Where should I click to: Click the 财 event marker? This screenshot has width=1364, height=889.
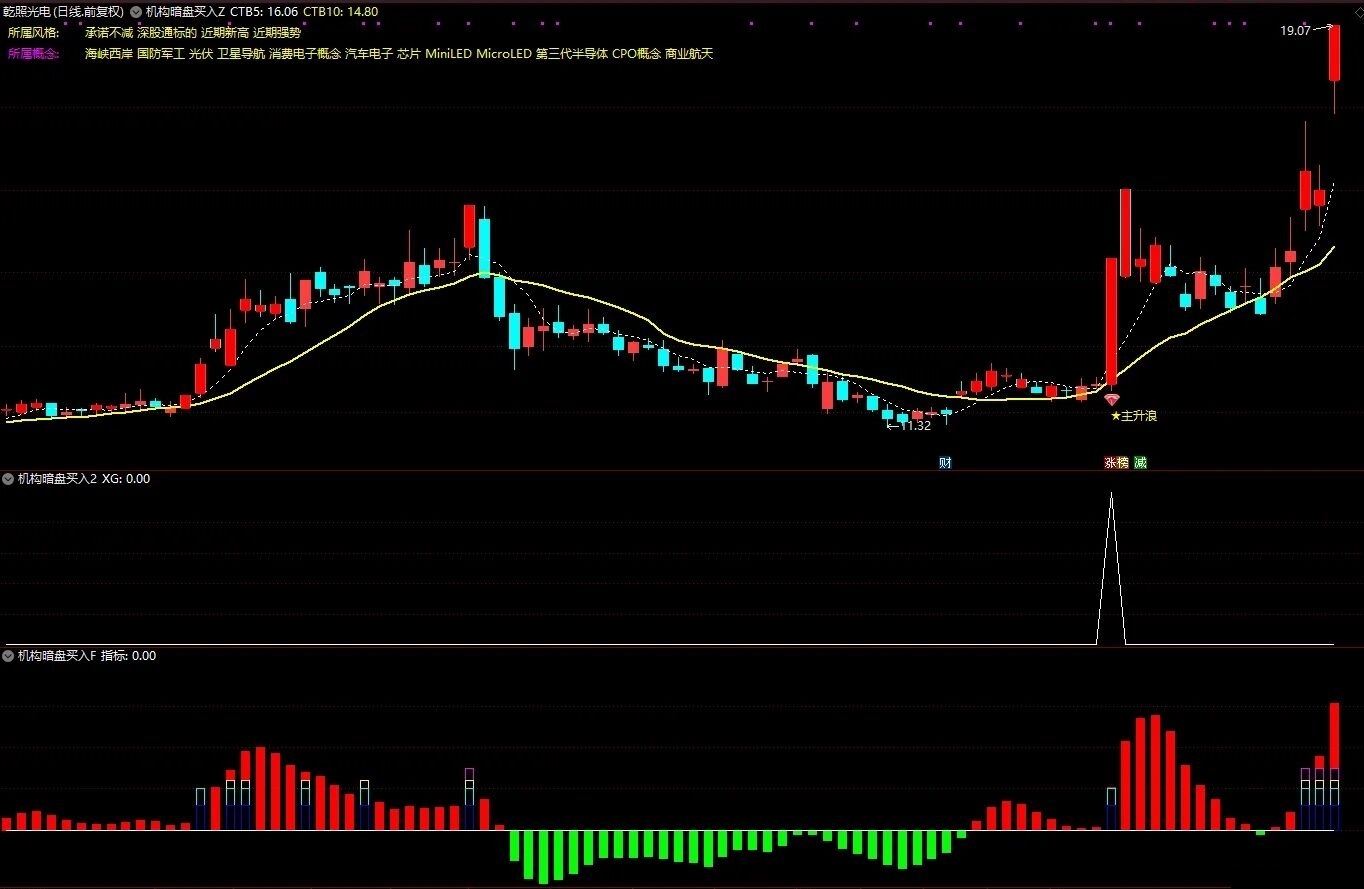click(x=945, y=463)
